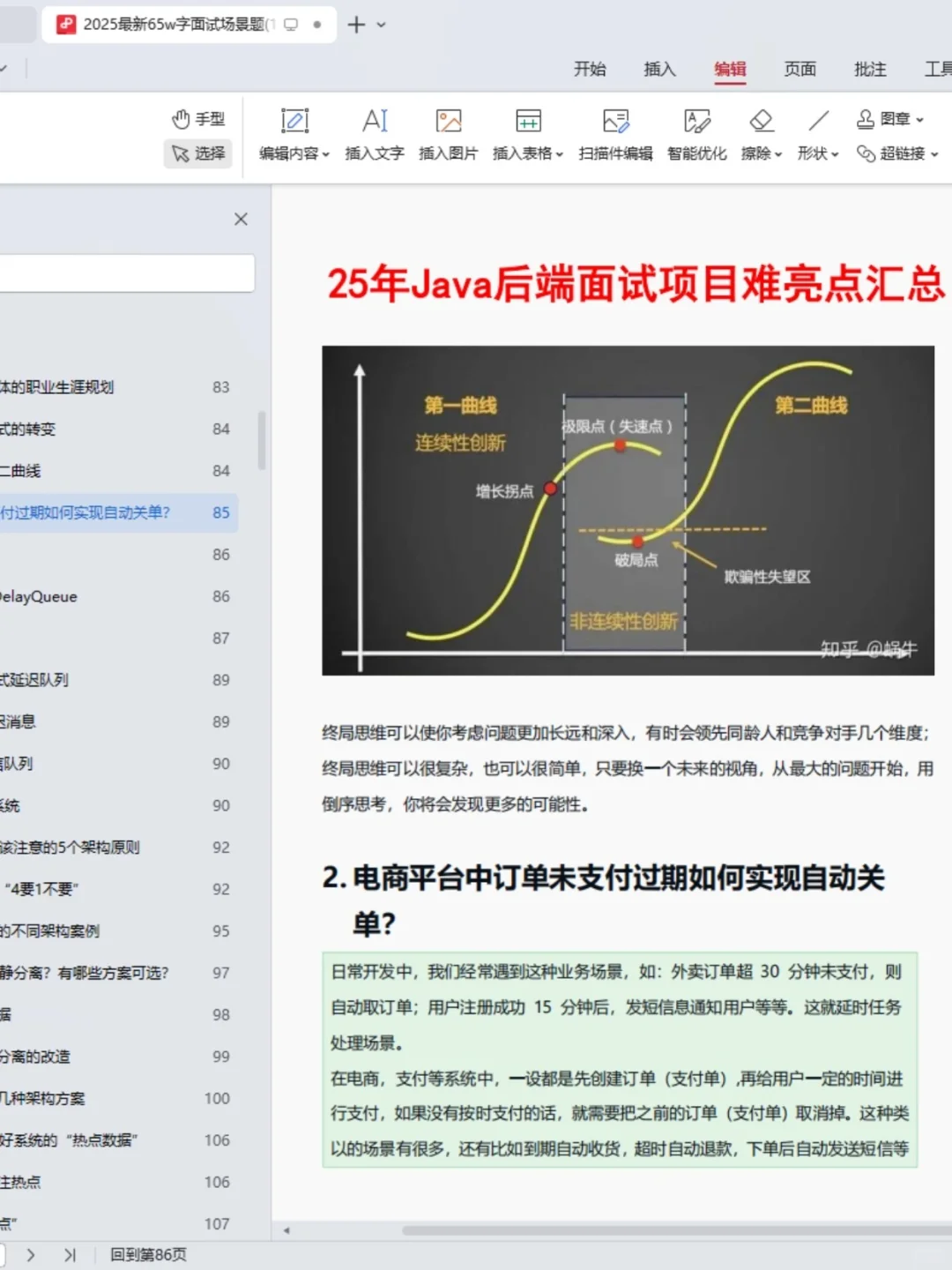Open outline entry 的不同架构案例 page 95

pyautogui.click(x=119, y=931)
